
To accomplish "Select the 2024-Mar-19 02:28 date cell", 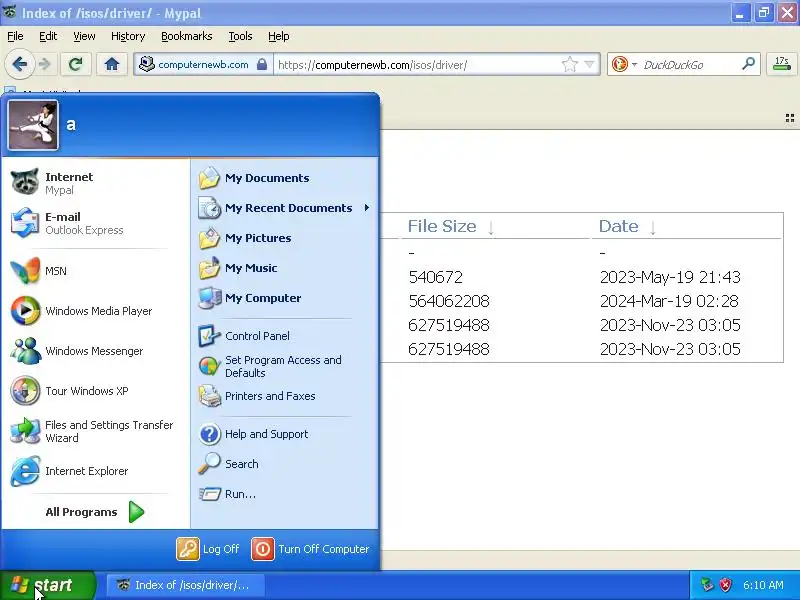I will tap(669, 301).
